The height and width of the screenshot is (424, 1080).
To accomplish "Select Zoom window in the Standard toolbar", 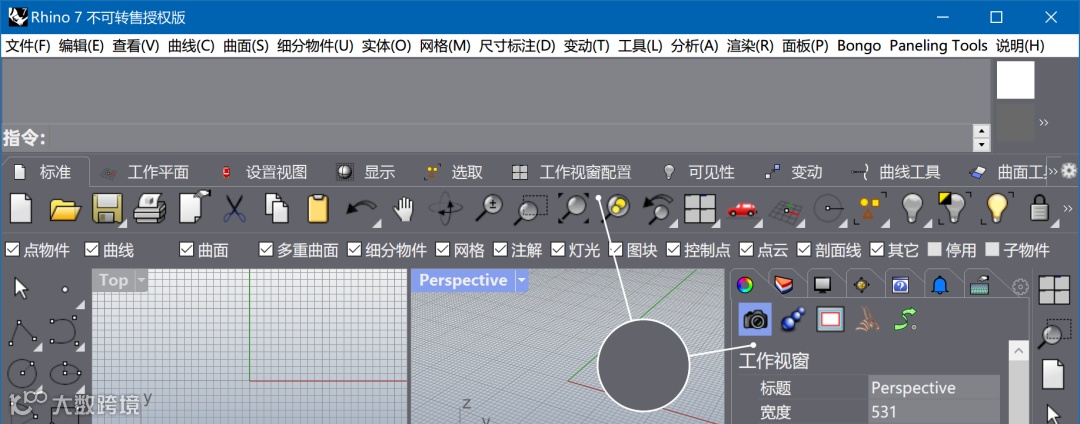I will coord(531,209).
